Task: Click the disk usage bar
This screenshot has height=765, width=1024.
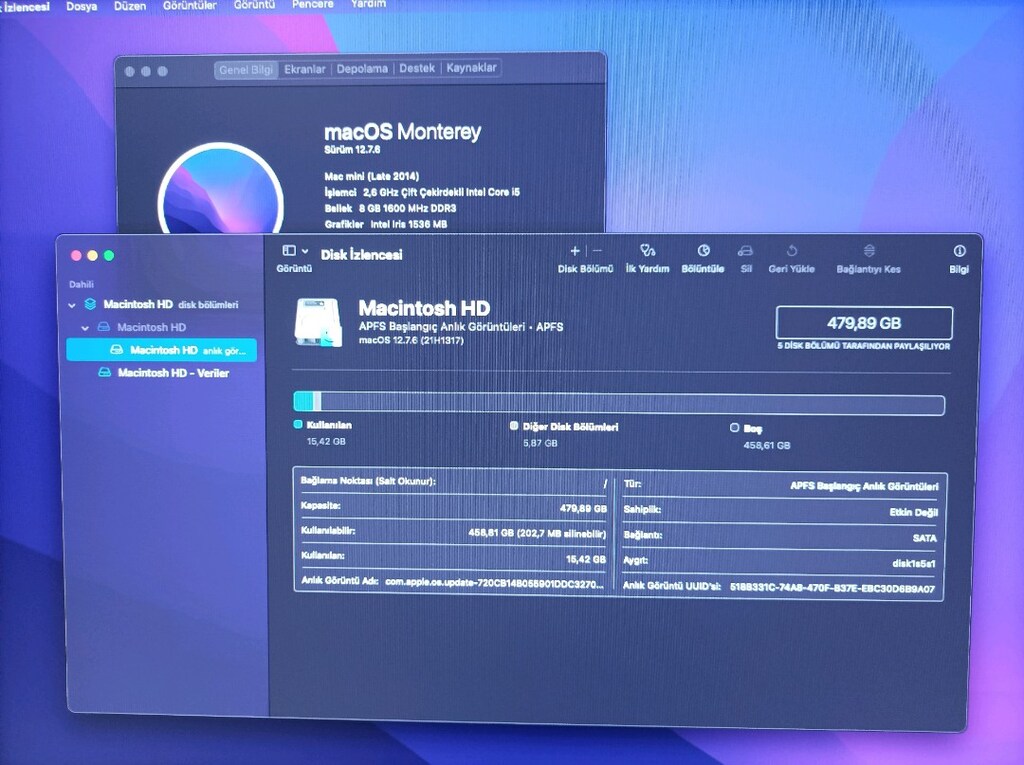Action: (619, 402)
